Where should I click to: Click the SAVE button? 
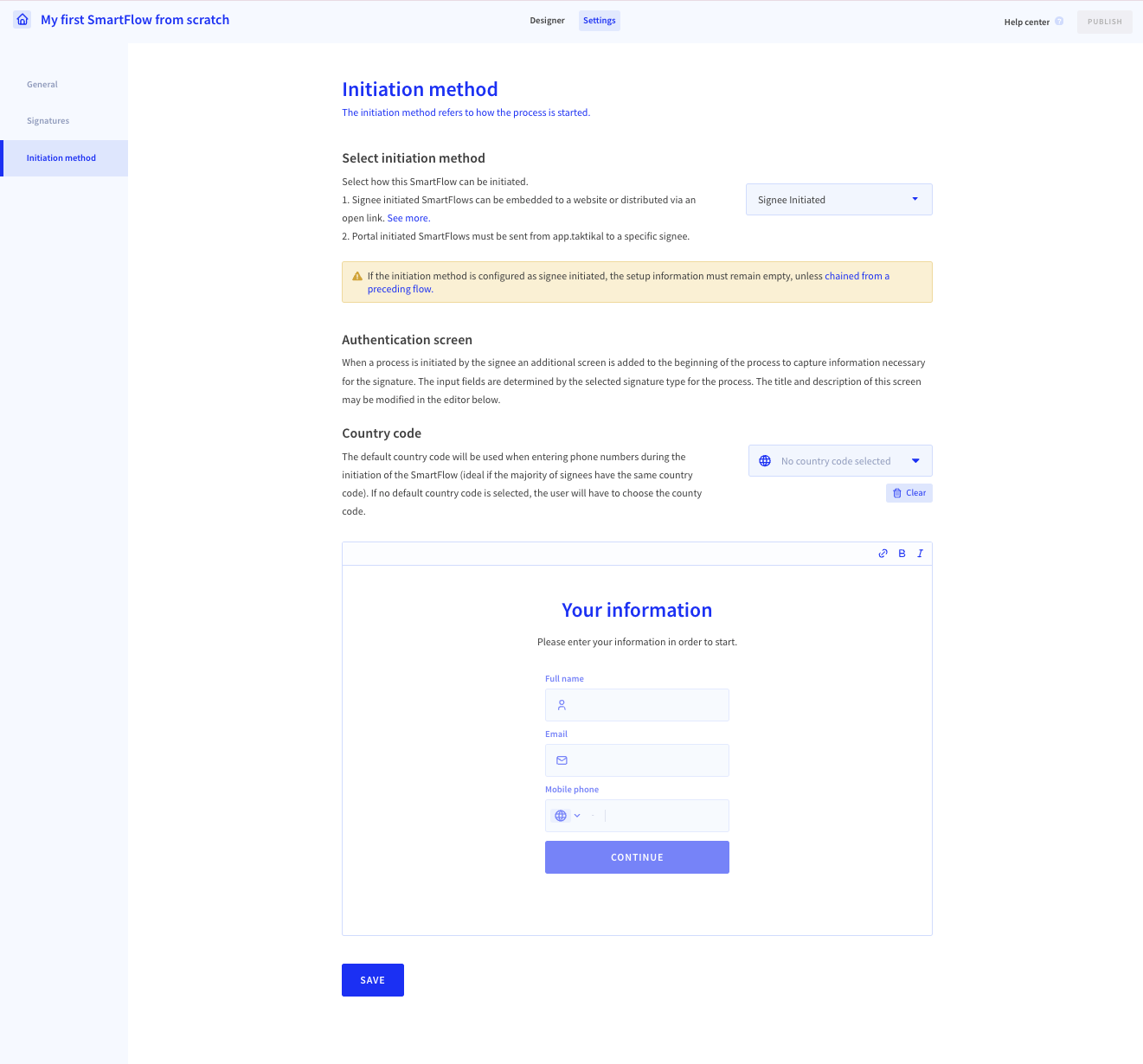point(373,980)
